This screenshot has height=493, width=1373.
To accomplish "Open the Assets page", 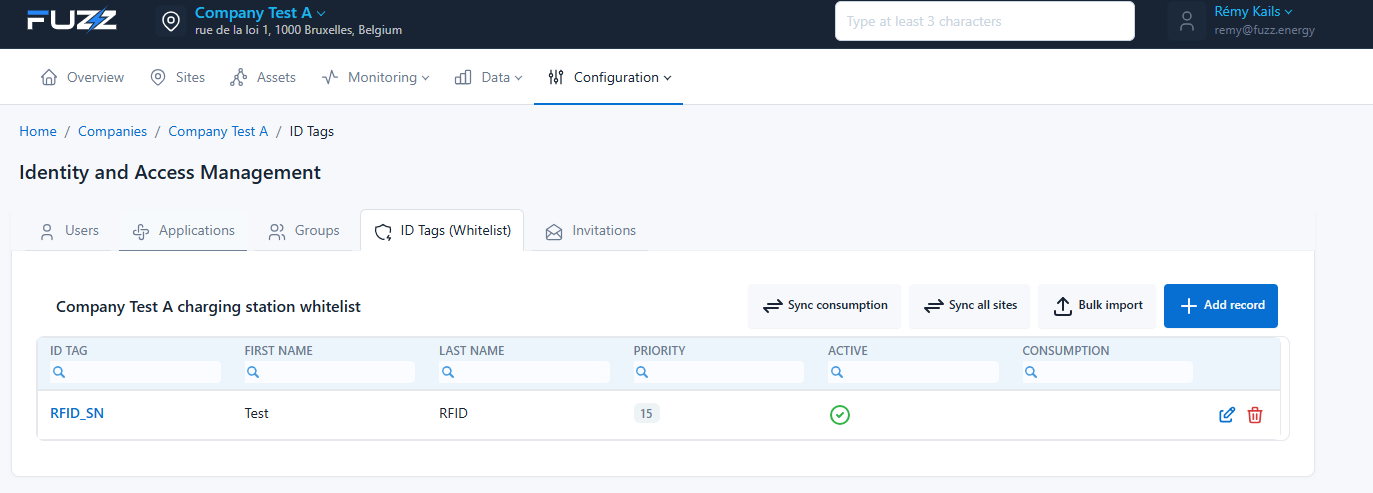I will click(263, 77).
